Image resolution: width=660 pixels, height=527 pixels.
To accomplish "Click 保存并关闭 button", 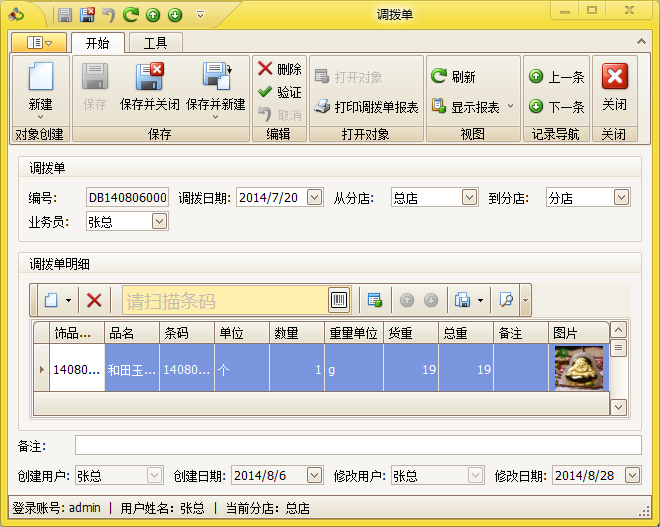I will pyautogui.click(x=149, y=87).
